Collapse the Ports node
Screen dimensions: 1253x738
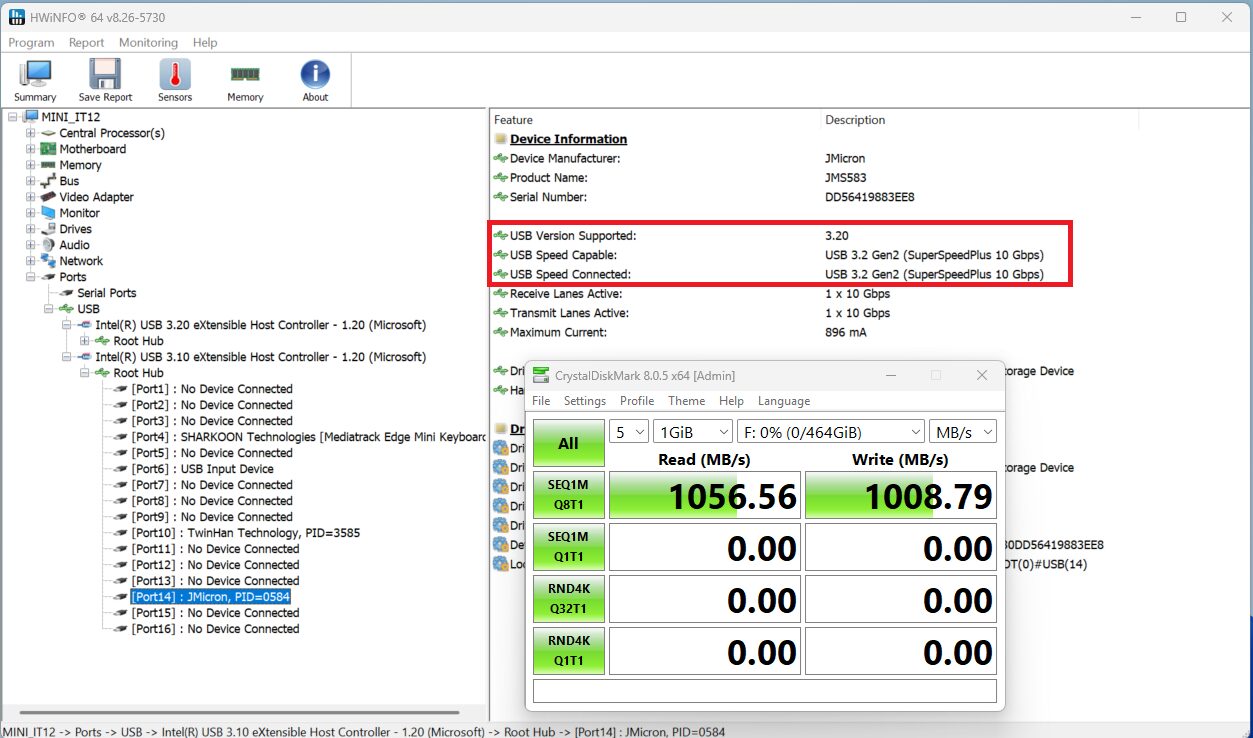(x=30, y=277)
